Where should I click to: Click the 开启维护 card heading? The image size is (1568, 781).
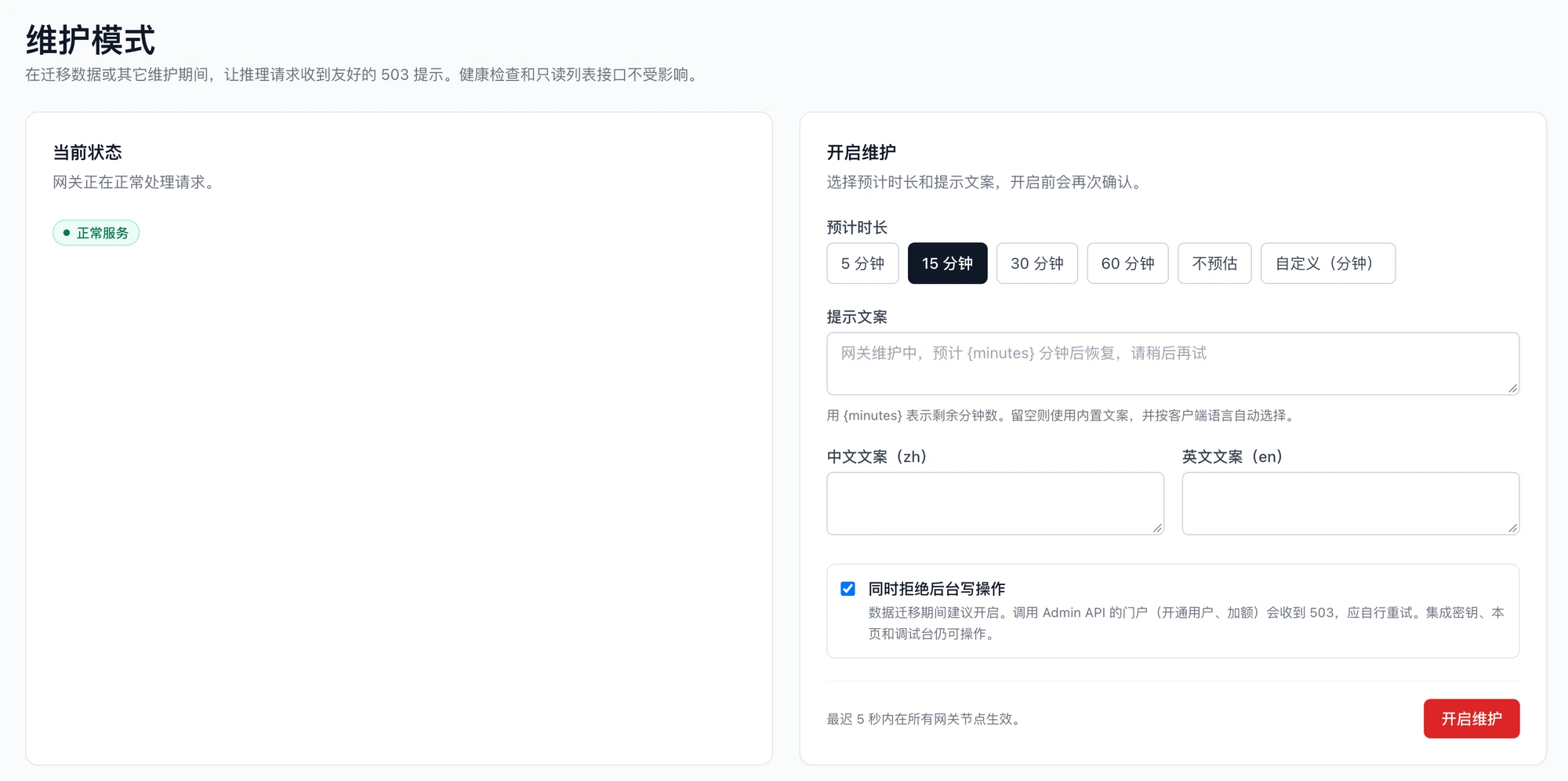coord(861,152)
